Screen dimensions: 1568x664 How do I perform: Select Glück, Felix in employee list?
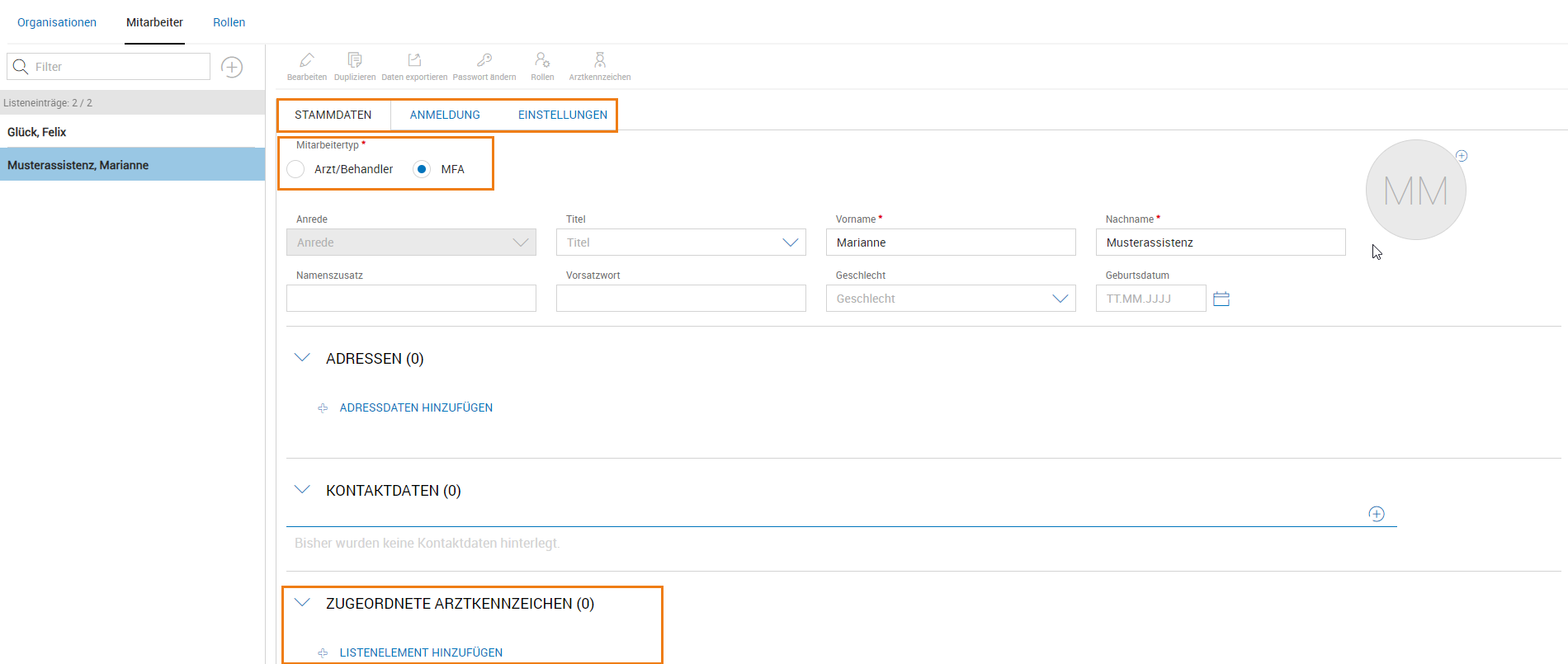[132, 132]
